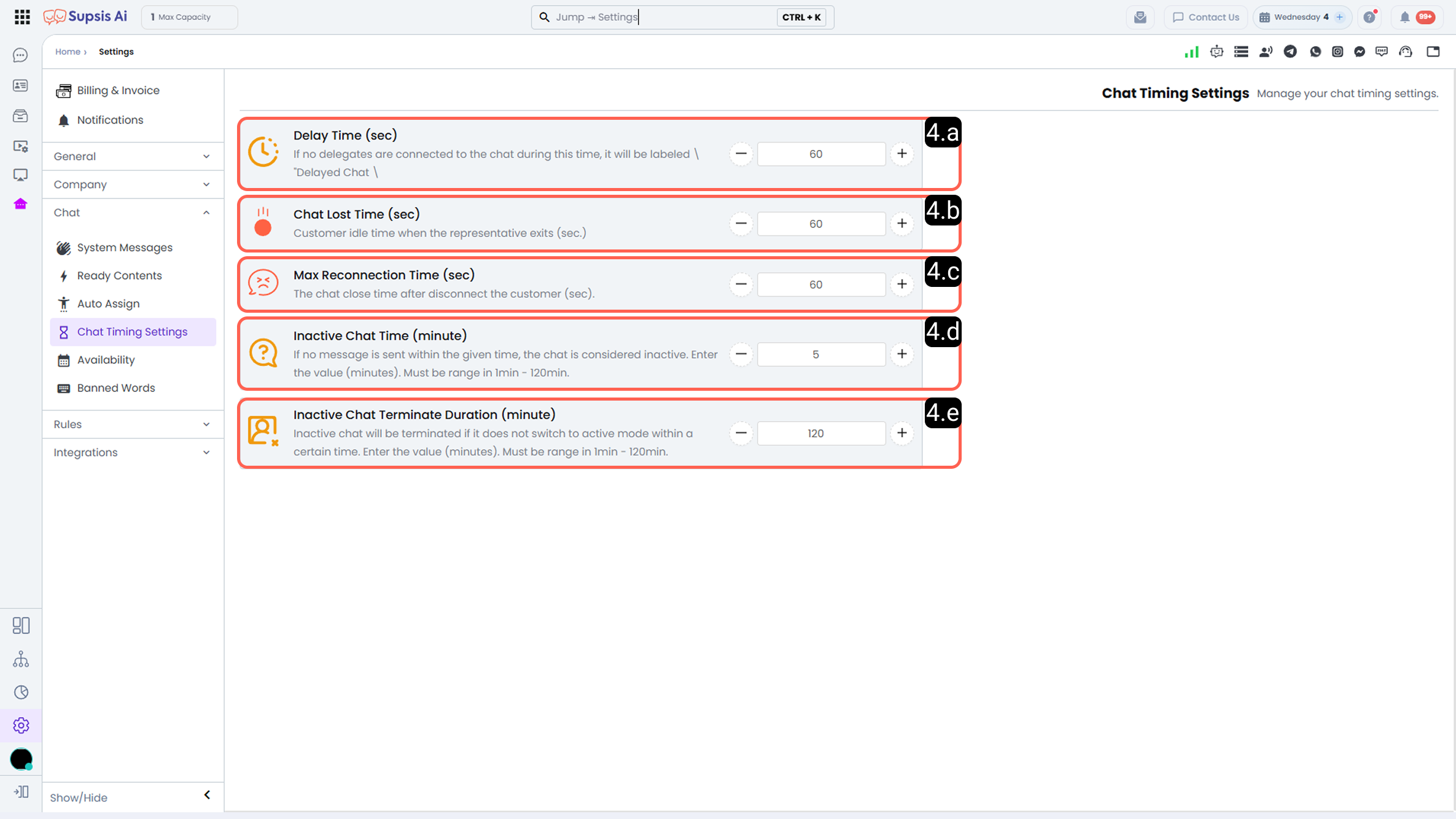Viewport: 1456px width, 819px height.
Task: Open Banned Words settings
Action: point(133,388)
